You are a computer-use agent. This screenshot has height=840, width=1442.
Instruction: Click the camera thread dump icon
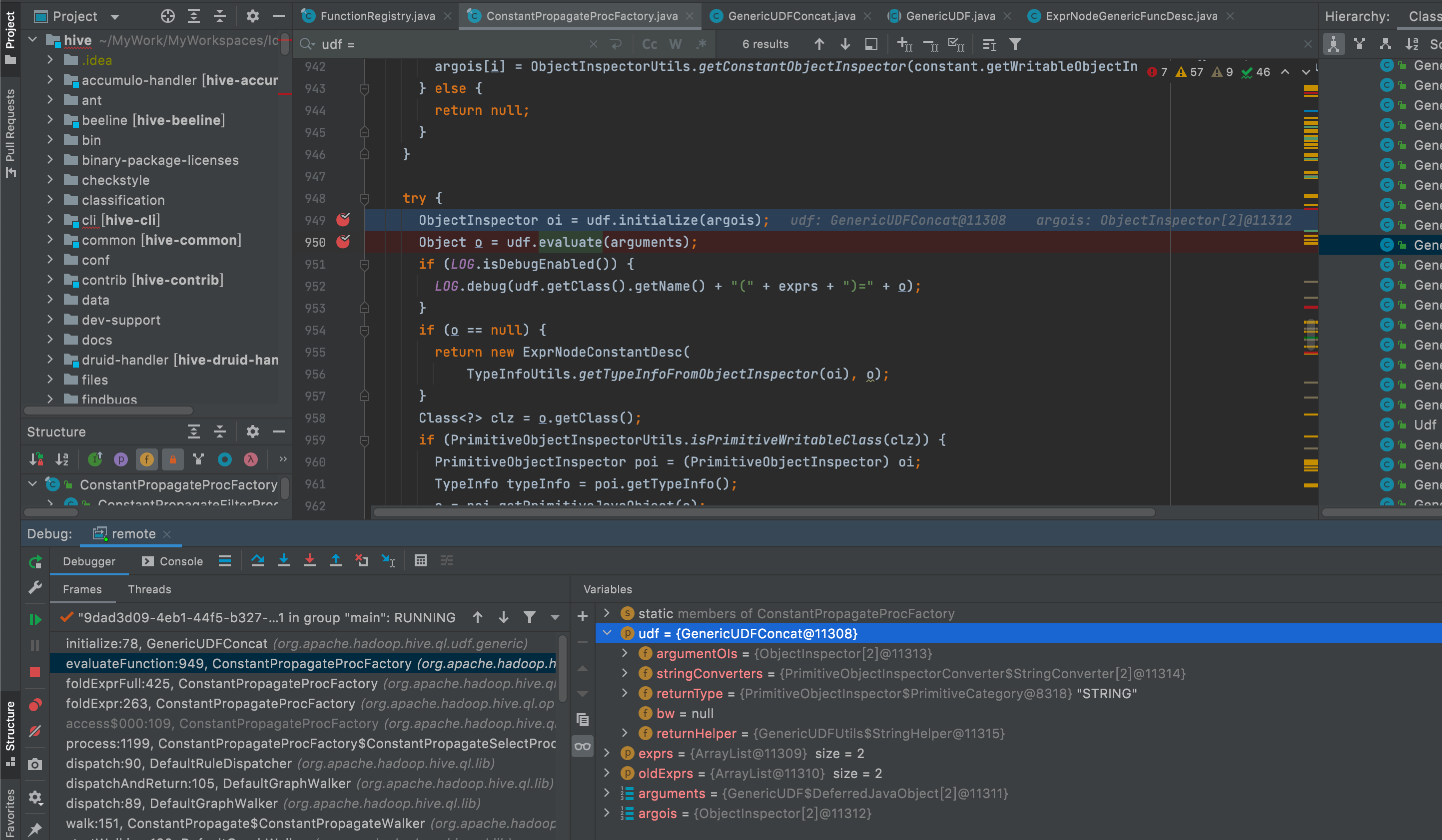[35, 765]
